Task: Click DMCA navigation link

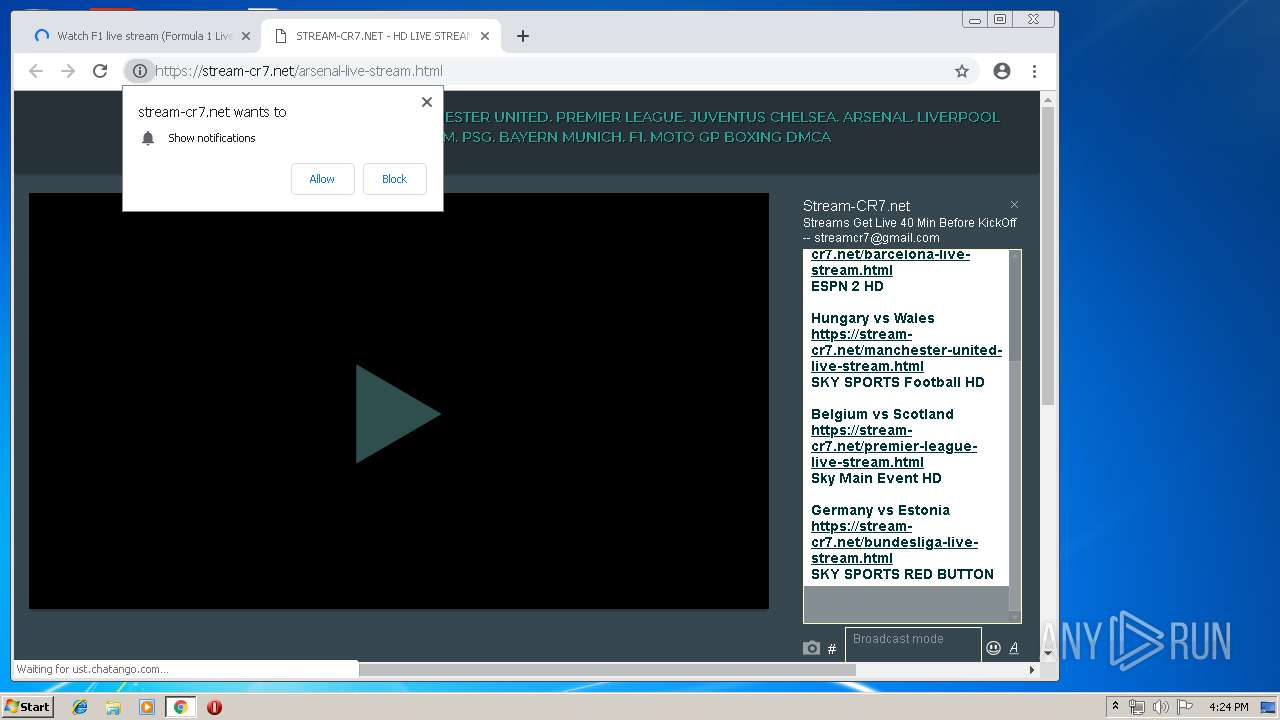Action: (x=808, y=137)
